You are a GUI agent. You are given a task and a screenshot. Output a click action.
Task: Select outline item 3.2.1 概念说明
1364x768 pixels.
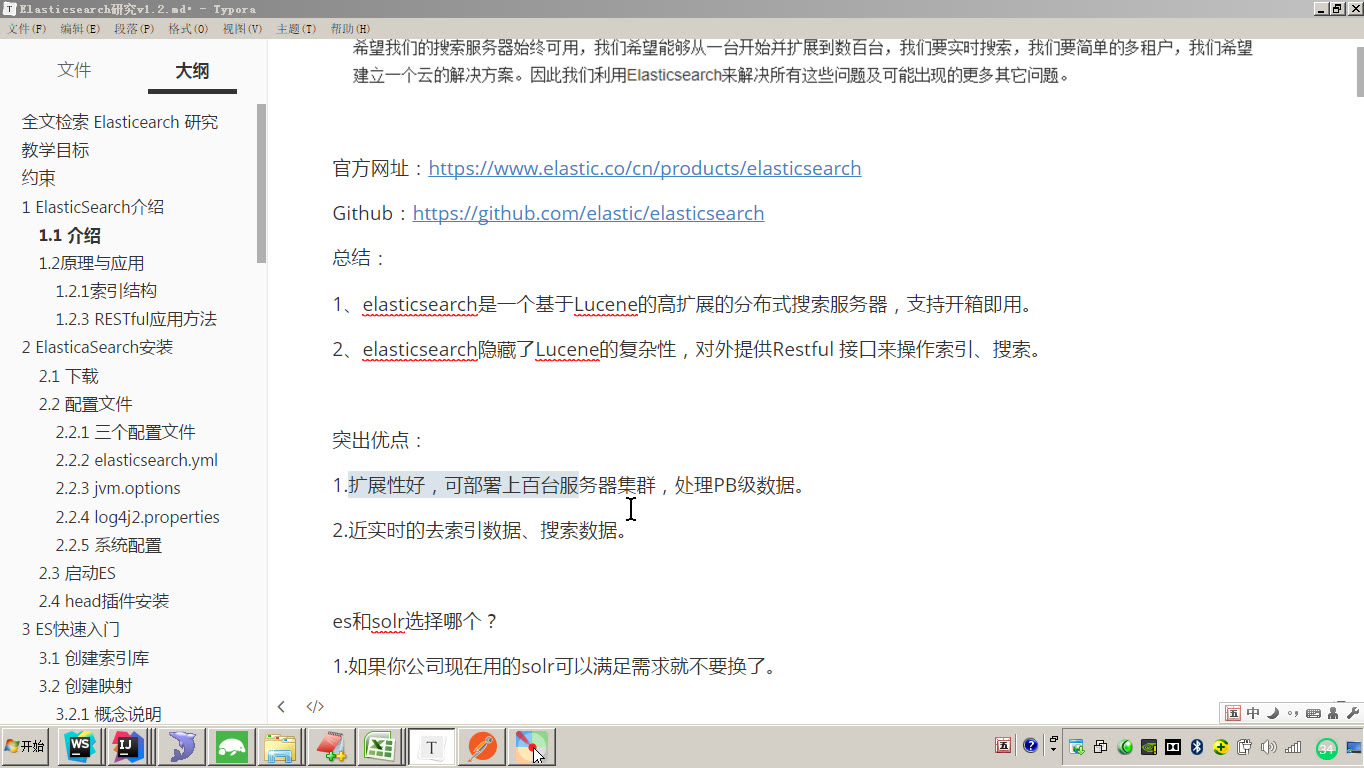pyautogui.click(x=109, y=714)
